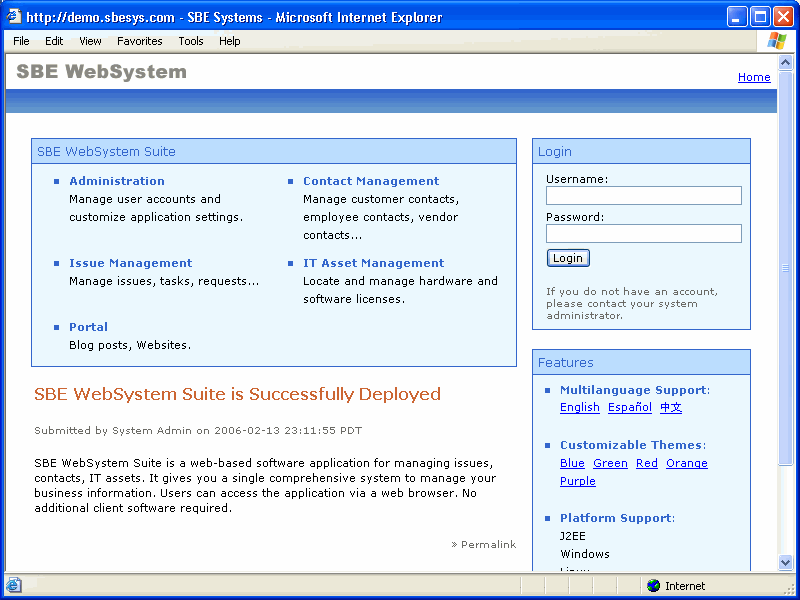The width and height of the screenshot is (800, 600).
Task: Open the Issue Management link
Action: coord(131,263)
